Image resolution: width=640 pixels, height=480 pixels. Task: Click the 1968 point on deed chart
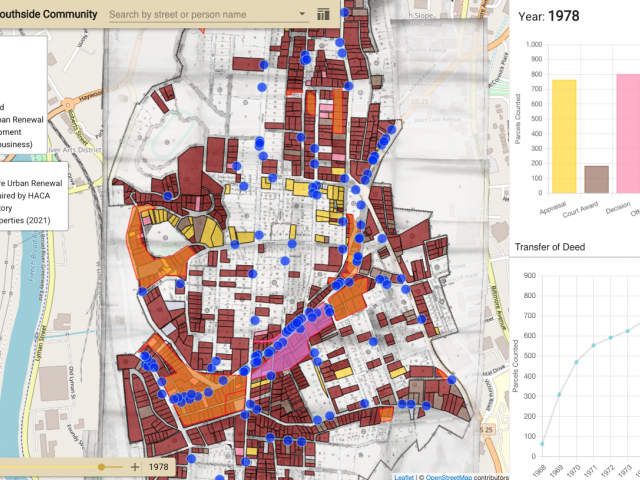tap(541, 443)
